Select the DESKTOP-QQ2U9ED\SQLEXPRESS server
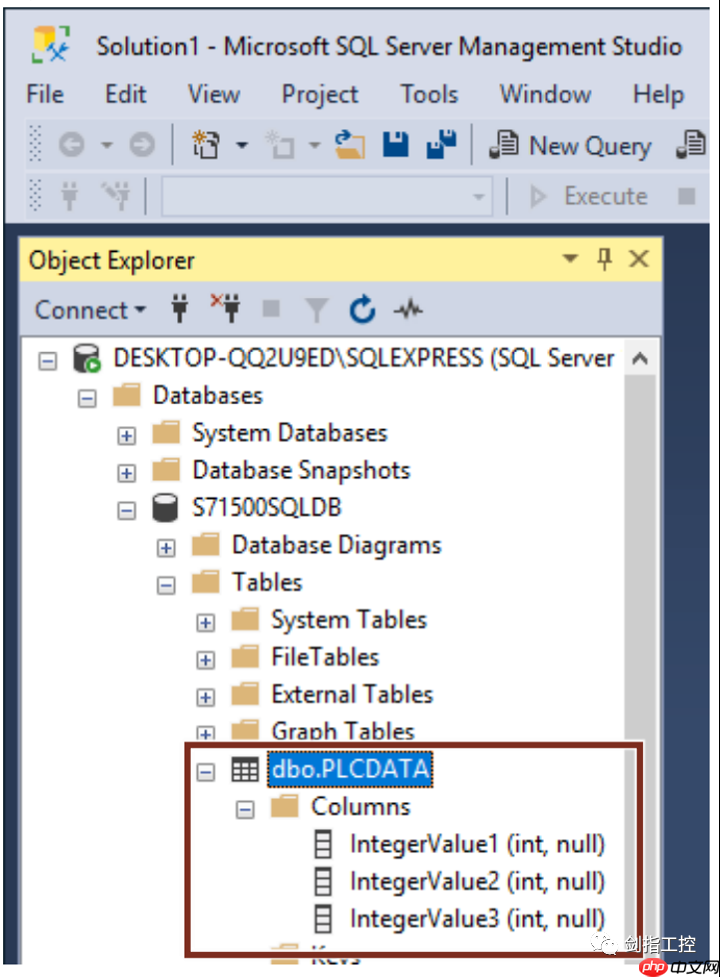Viewport: 720px width, 977px height. (364, 358)
